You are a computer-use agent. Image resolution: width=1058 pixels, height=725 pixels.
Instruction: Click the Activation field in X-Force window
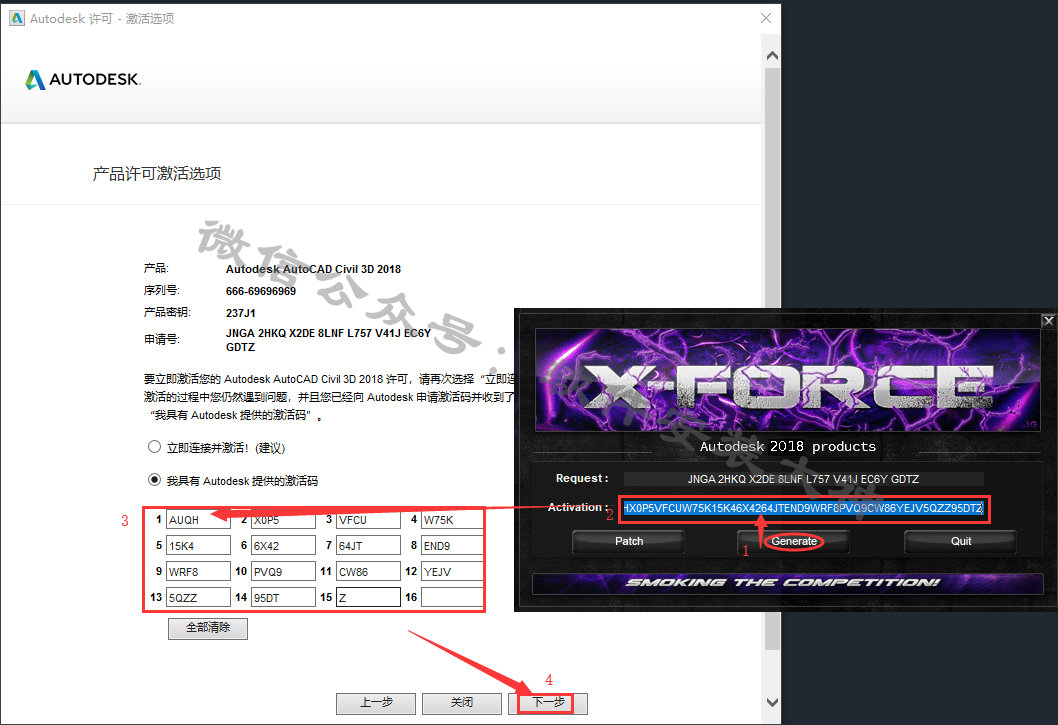803,508
